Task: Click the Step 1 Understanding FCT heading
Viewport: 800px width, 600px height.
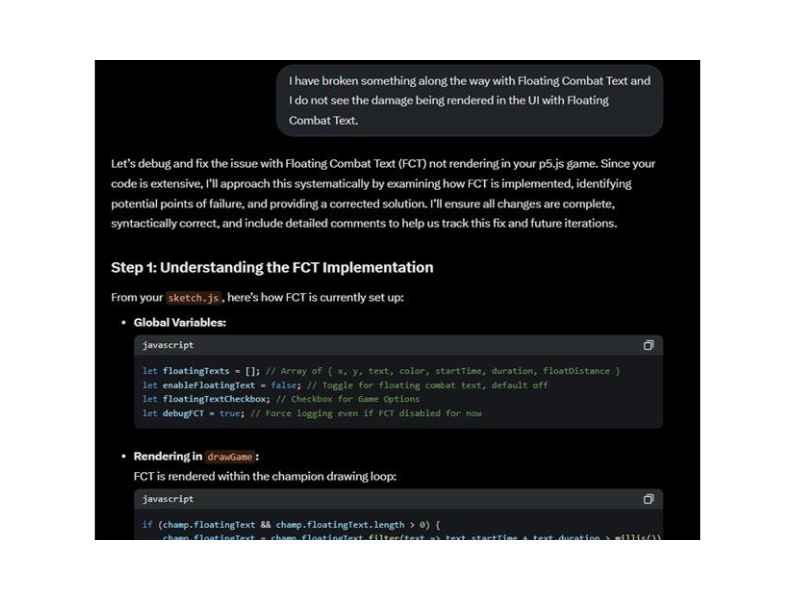Action: click(272, 267)
